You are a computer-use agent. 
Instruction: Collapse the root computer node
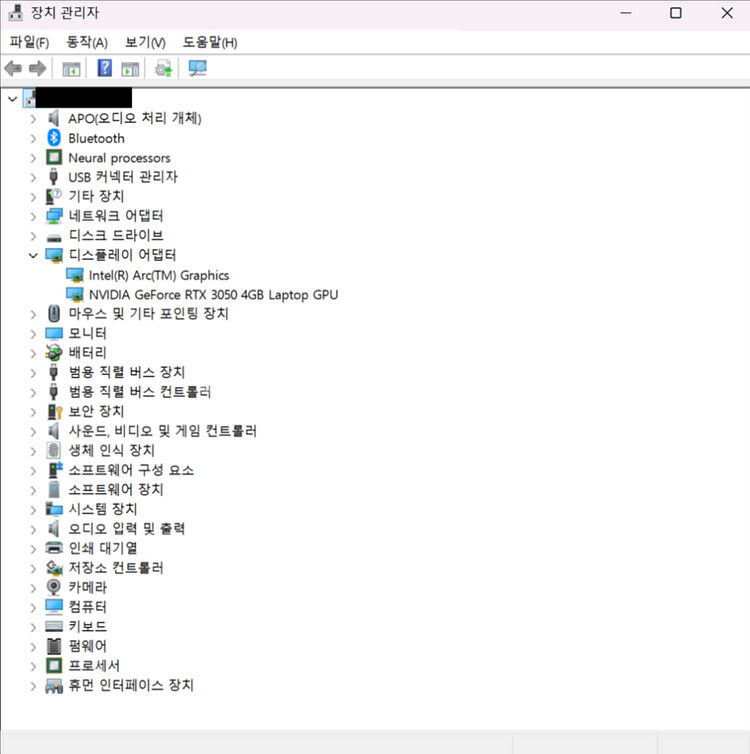(12, 98)
